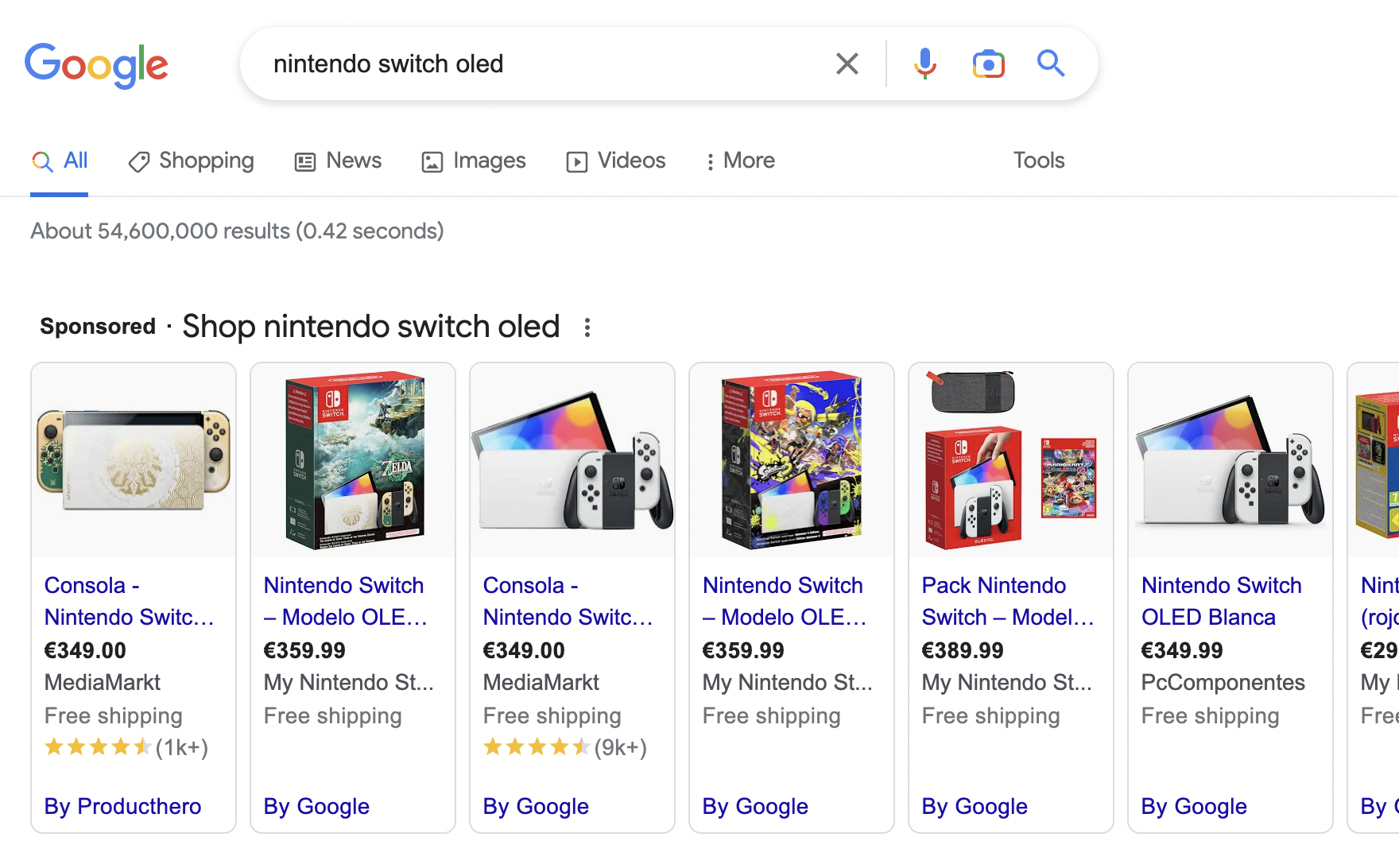Expand the More results menu
This screenshot has height=868, width=1399.
pyautogui.click(x=739, y=161)
